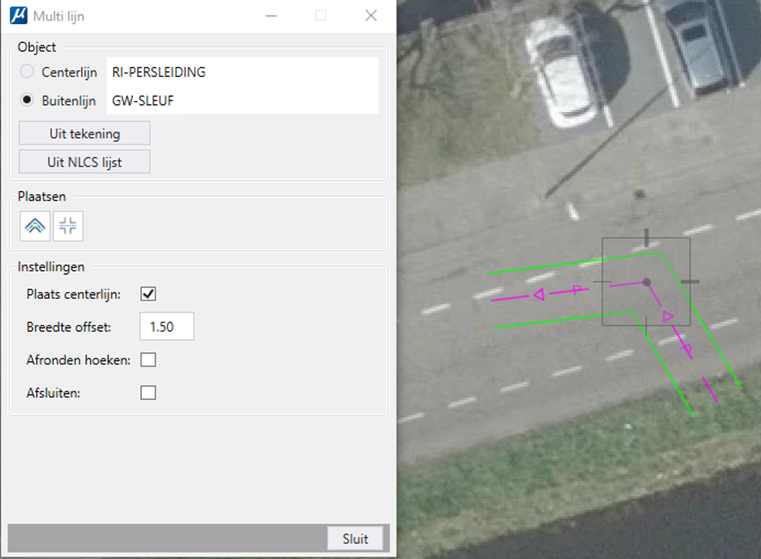Toggle the Plaats centerlijn checkbox
The width and height of the screenshot is (761, 559).
click(148, 294)
